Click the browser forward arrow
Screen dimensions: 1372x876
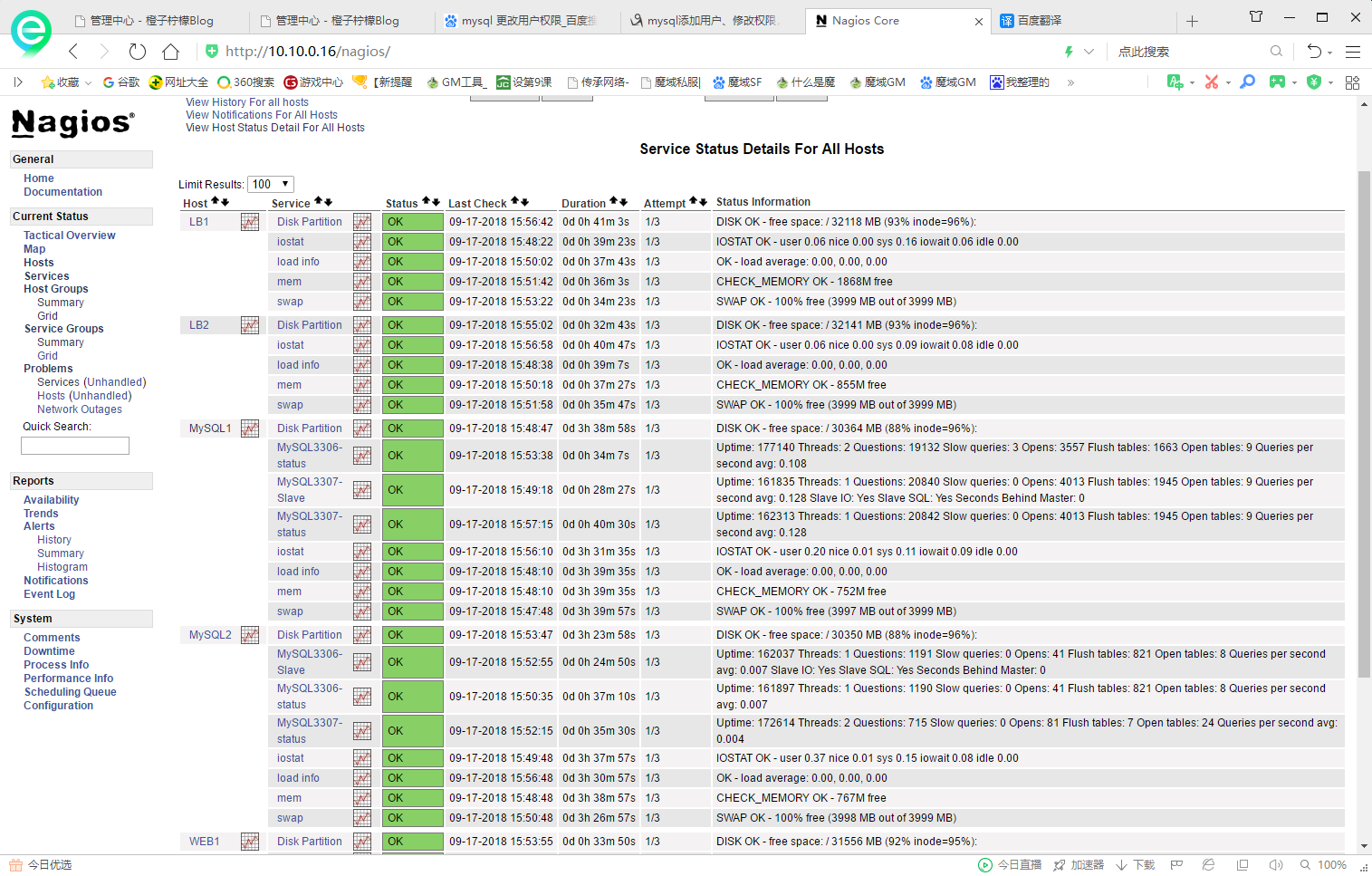coord(104,52)
